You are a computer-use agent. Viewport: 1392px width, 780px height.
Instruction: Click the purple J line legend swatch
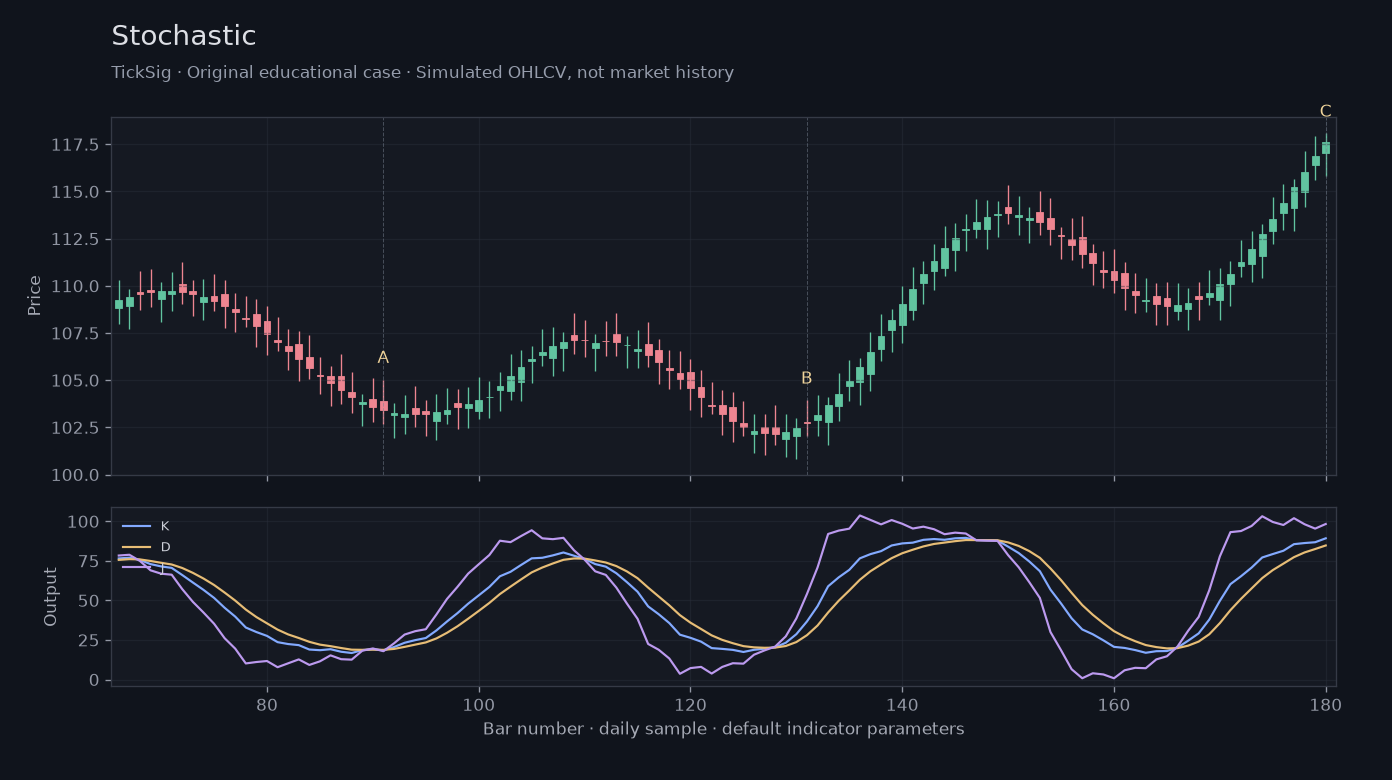click(136, 567)
